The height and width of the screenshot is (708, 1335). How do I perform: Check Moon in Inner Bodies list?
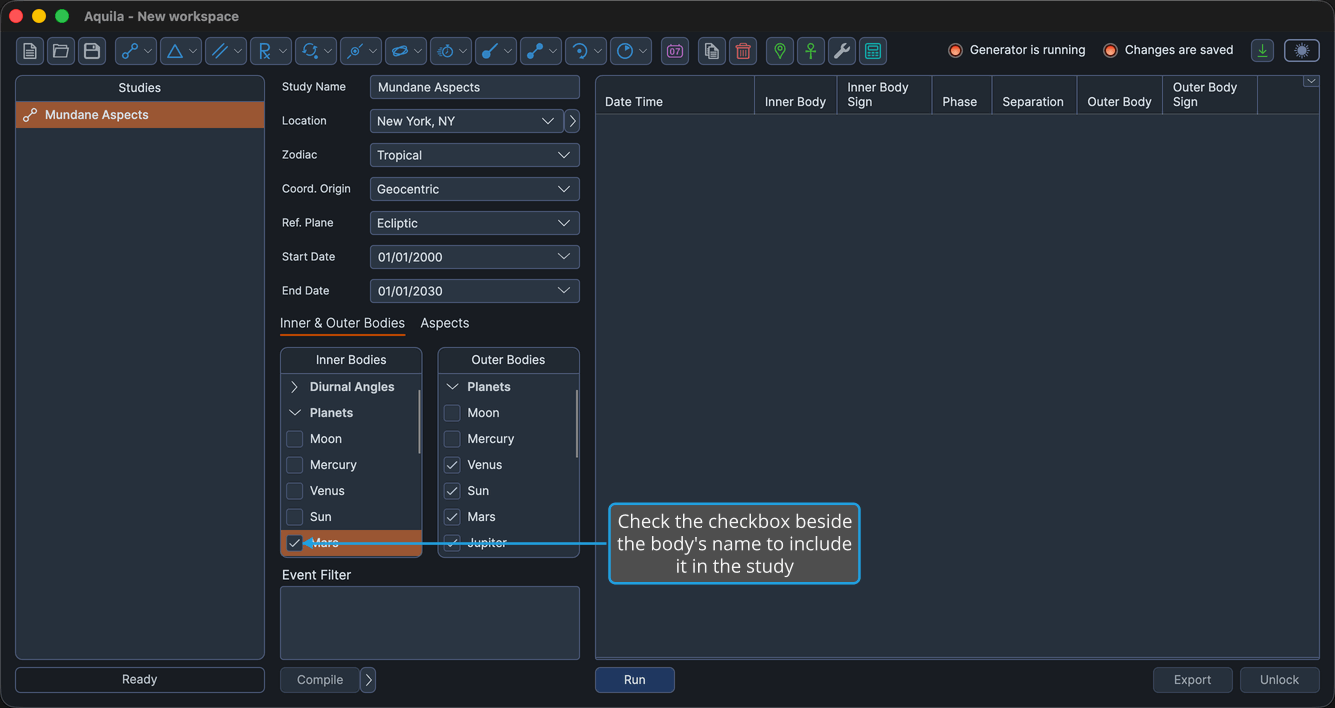tap(295, 439)
